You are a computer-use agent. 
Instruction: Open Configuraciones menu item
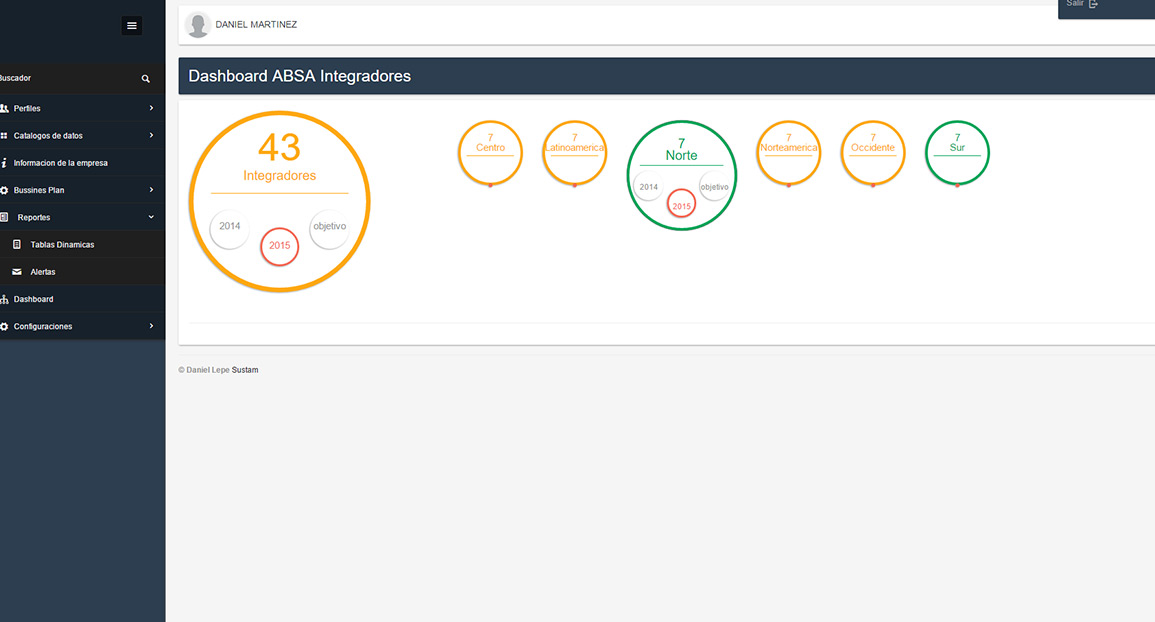point(82,326)
